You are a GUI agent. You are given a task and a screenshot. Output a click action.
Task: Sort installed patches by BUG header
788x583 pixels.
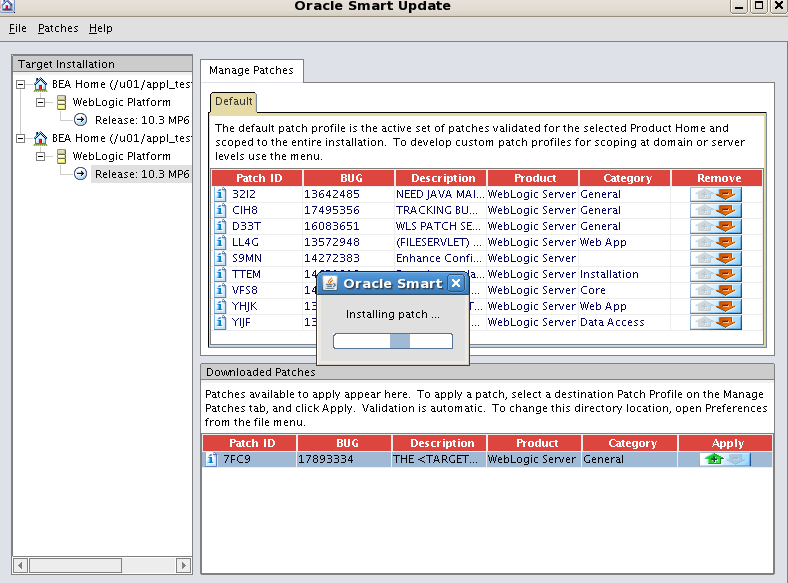(349, 178)
